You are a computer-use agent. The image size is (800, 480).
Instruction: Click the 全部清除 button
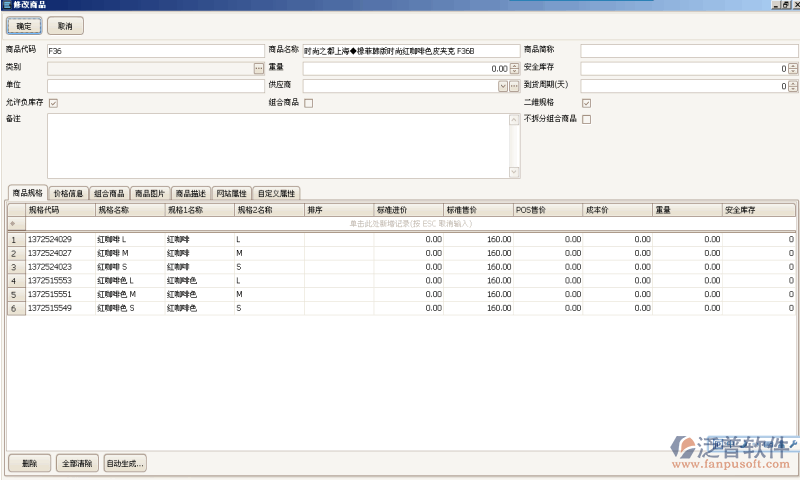click(77, 463)
